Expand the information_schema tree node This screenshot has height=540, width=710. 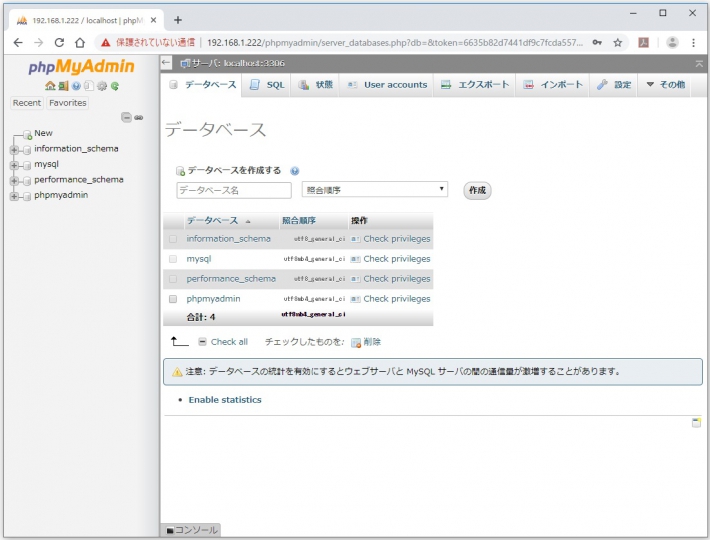coord(14,149)
